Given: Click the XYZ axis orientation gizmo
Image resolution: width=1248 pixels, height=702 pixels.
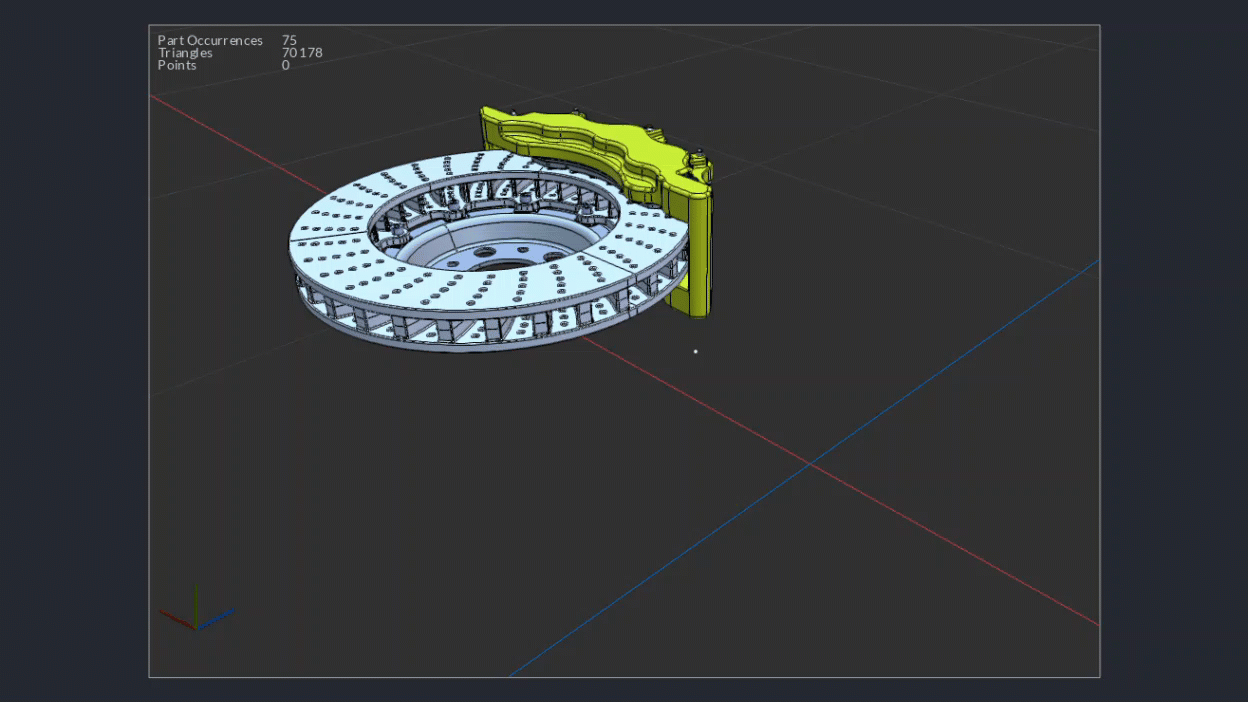Looking at the screenshot, I should coord(197,609).
